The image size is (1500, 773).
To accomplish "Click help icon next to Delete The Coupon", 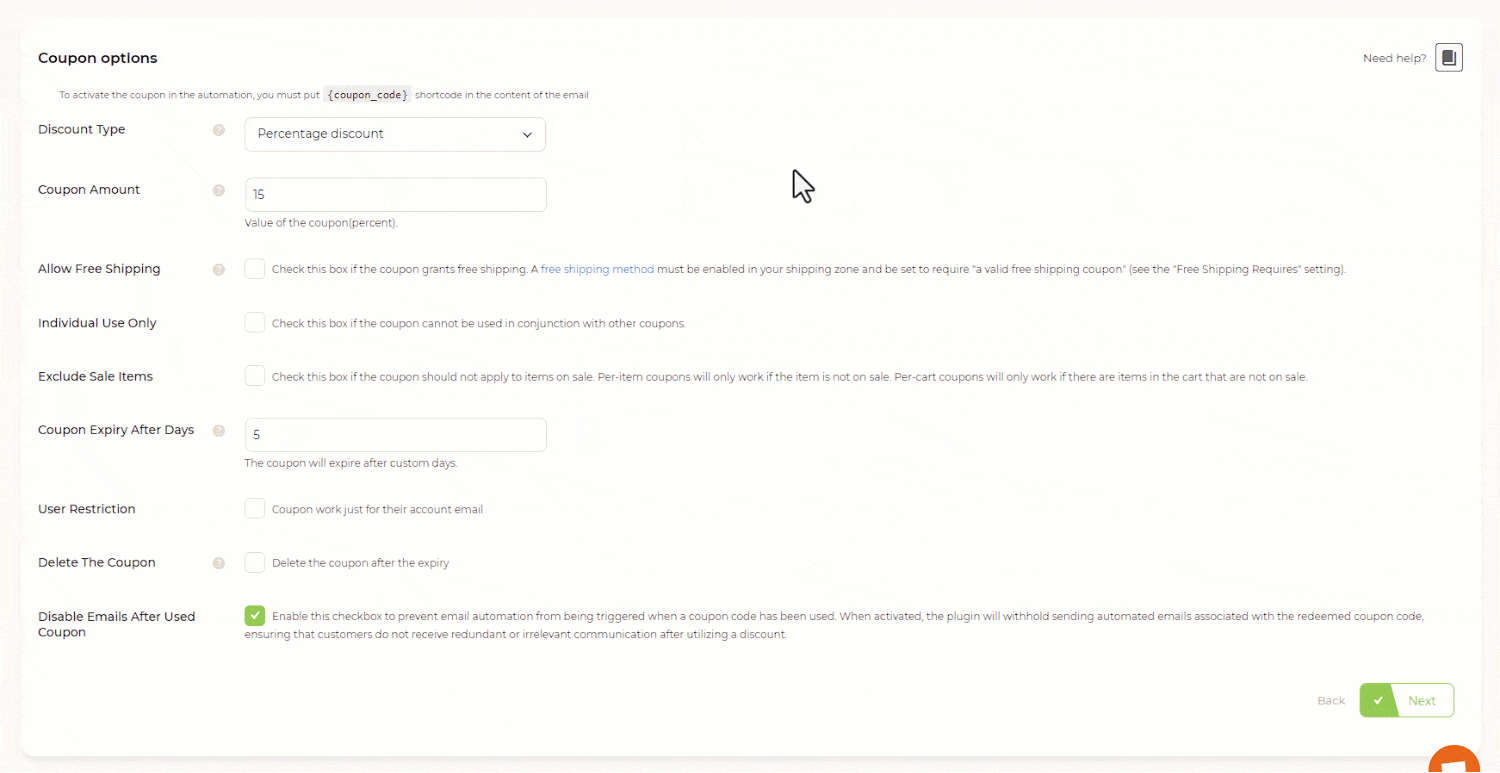I will (x=219, y=563).
